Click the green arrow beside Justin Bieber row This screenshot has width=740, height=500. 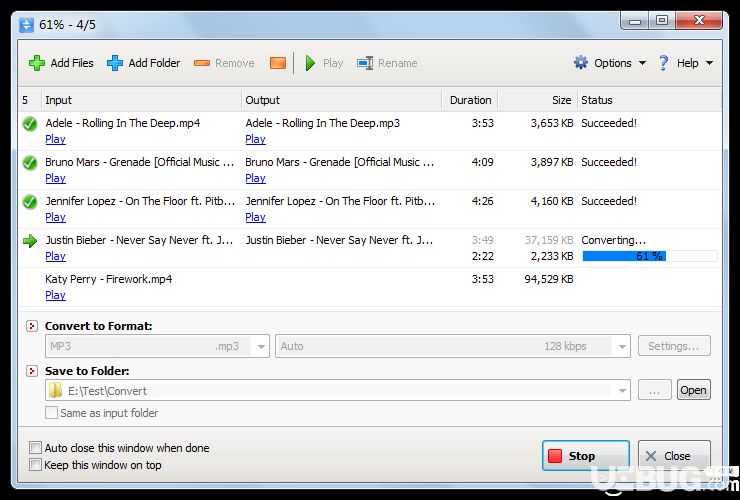point(30,241)
